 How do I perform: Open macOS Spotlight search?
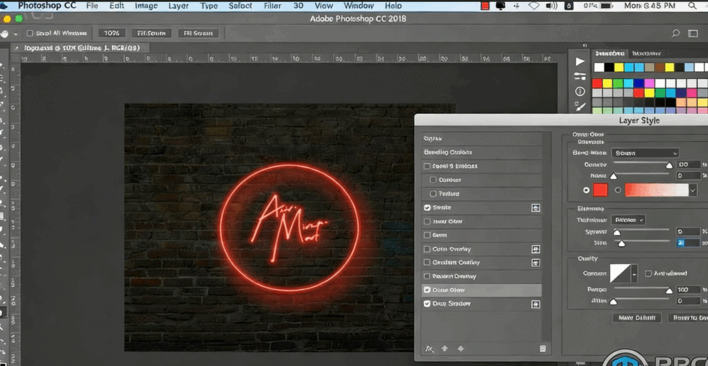[692, 6]
